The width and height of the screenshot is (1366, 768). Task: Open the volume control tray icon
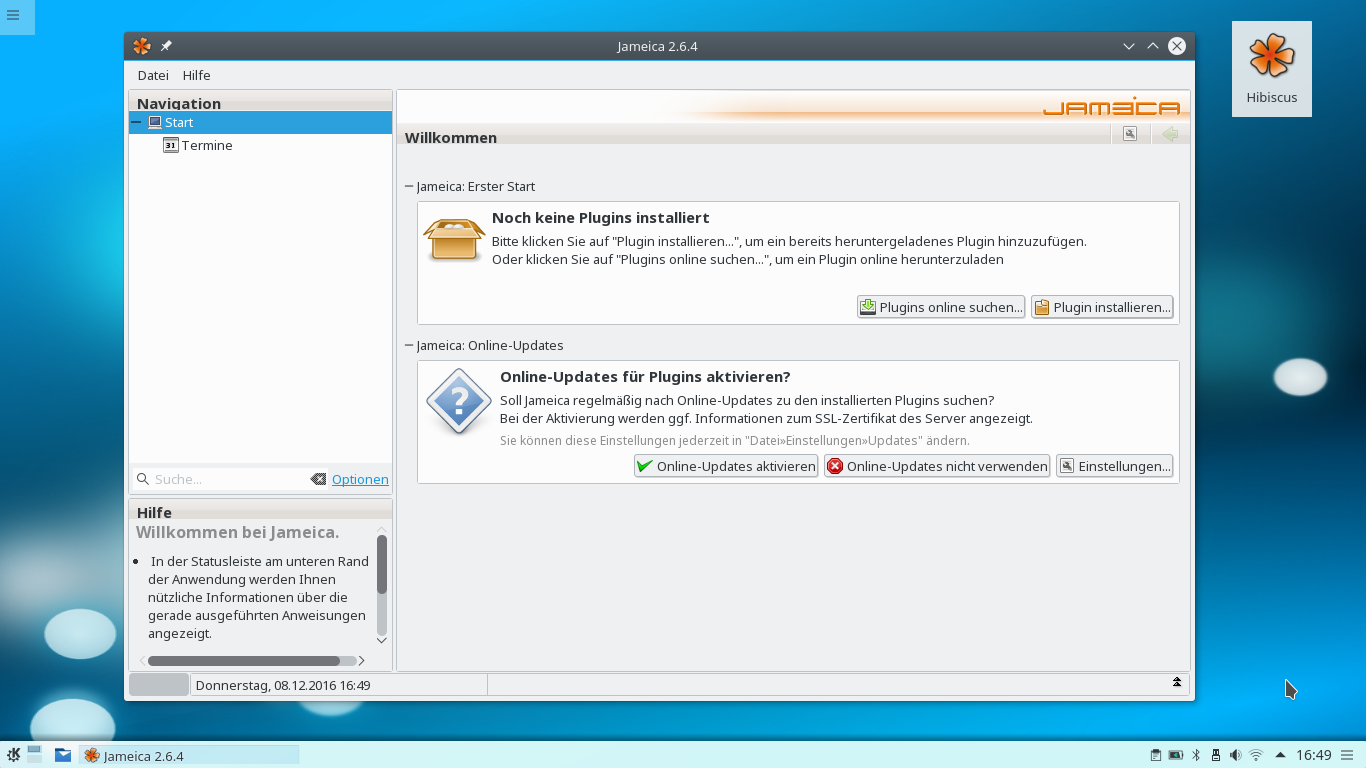point(1236,755)
